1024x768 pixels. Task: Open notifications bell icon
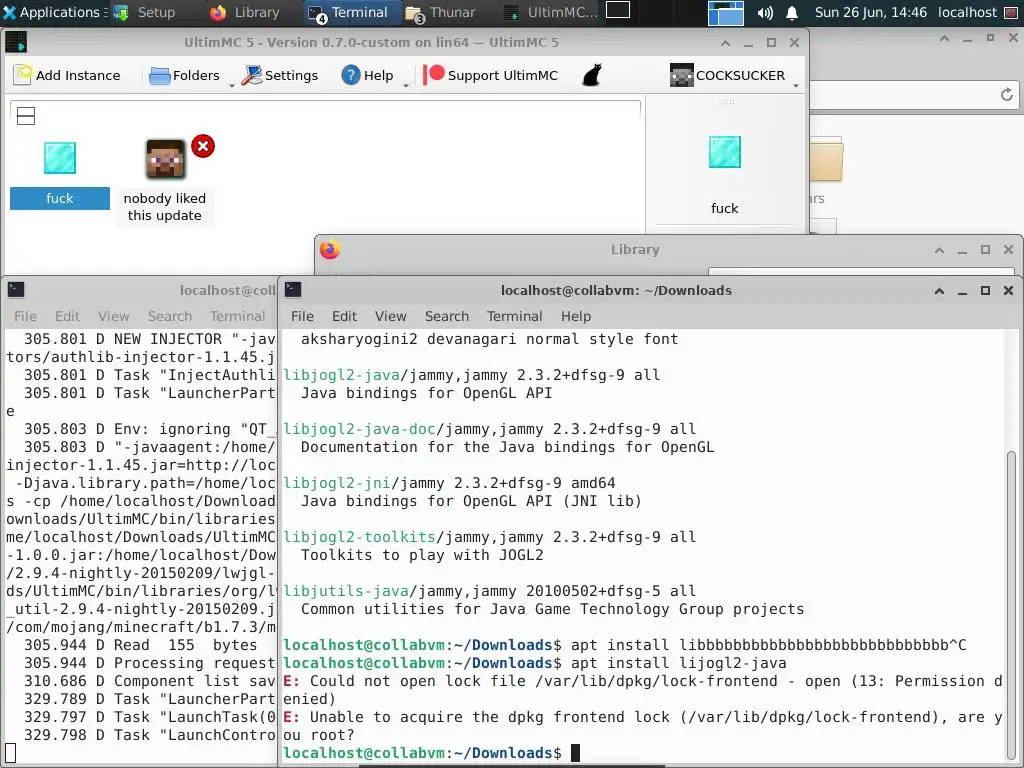click(792, 12)
